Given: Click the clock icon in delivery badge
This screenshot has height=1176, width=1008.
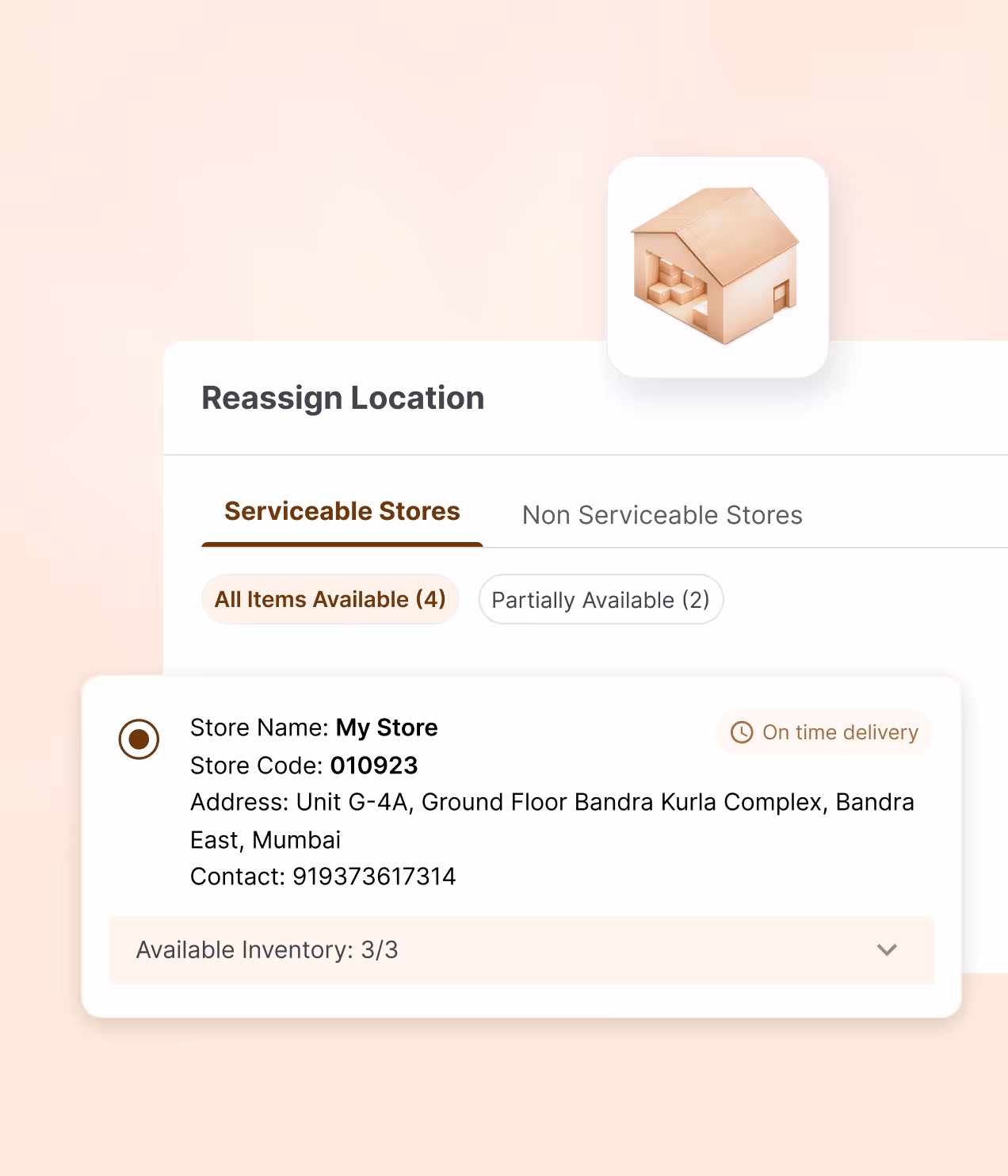Looking at the screenshot, I should click(x=742, y=732).
